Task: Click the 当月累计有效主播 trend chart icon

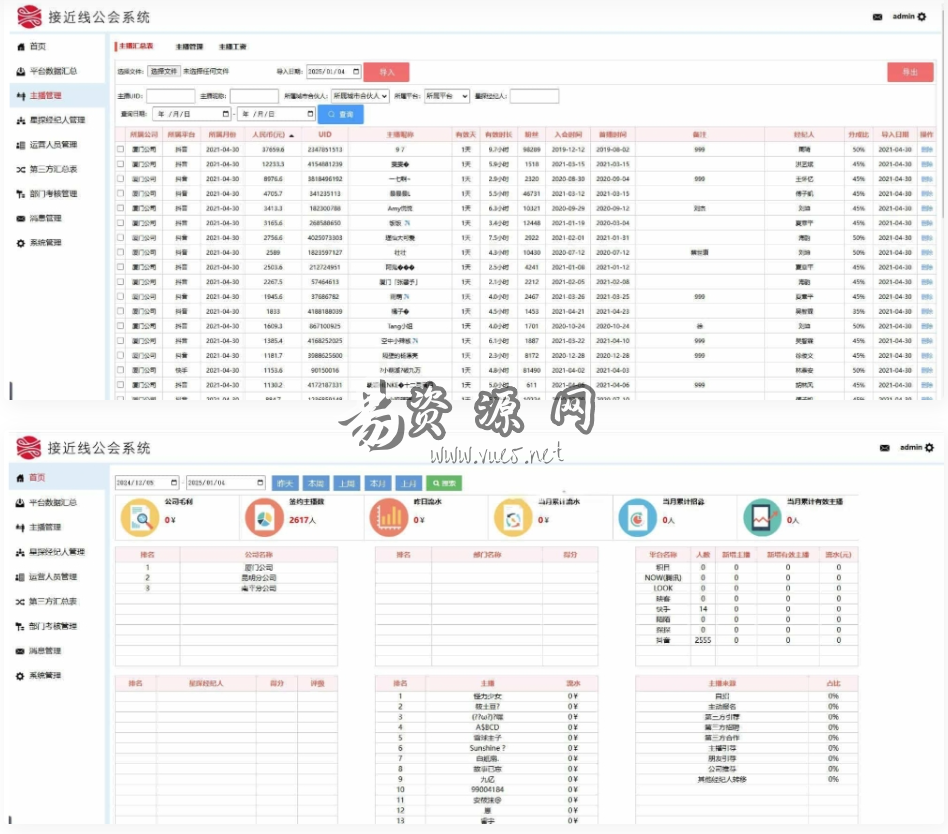Action: click(762, 518)
